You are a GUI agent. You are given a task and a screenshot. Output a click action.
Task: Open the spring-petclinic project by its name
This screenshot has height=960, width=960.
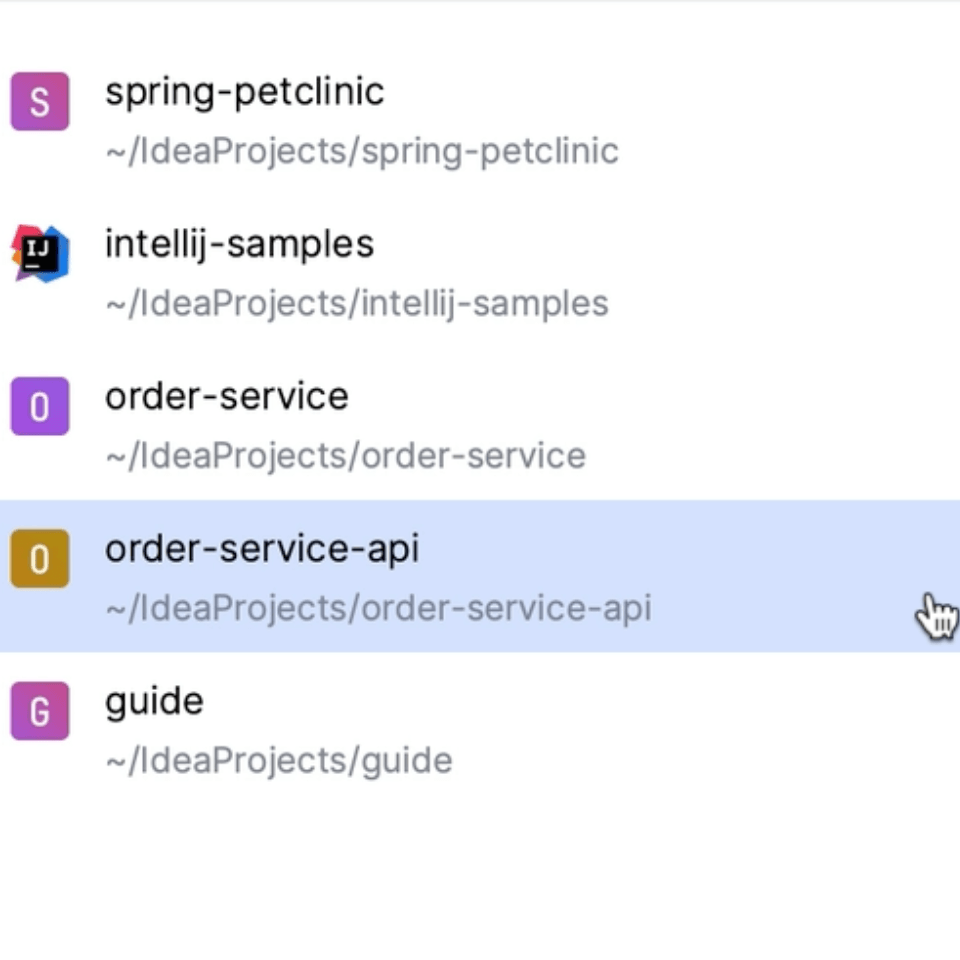click(x=244, y=92)
